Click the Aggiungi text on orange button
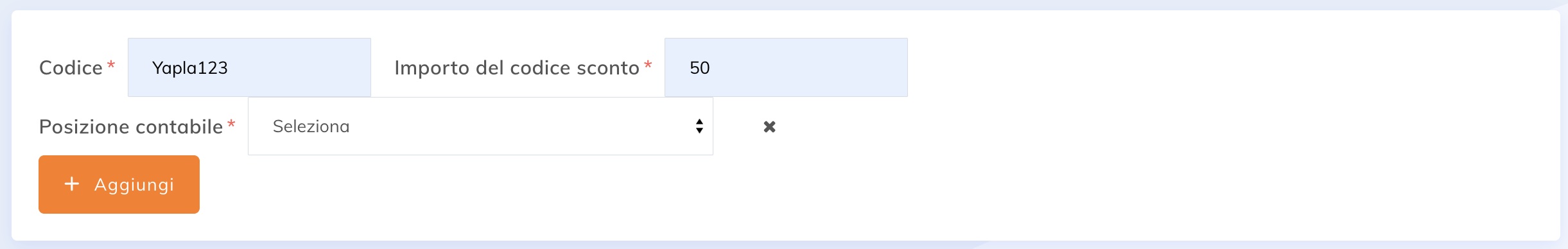 click(x=134, y=185)
